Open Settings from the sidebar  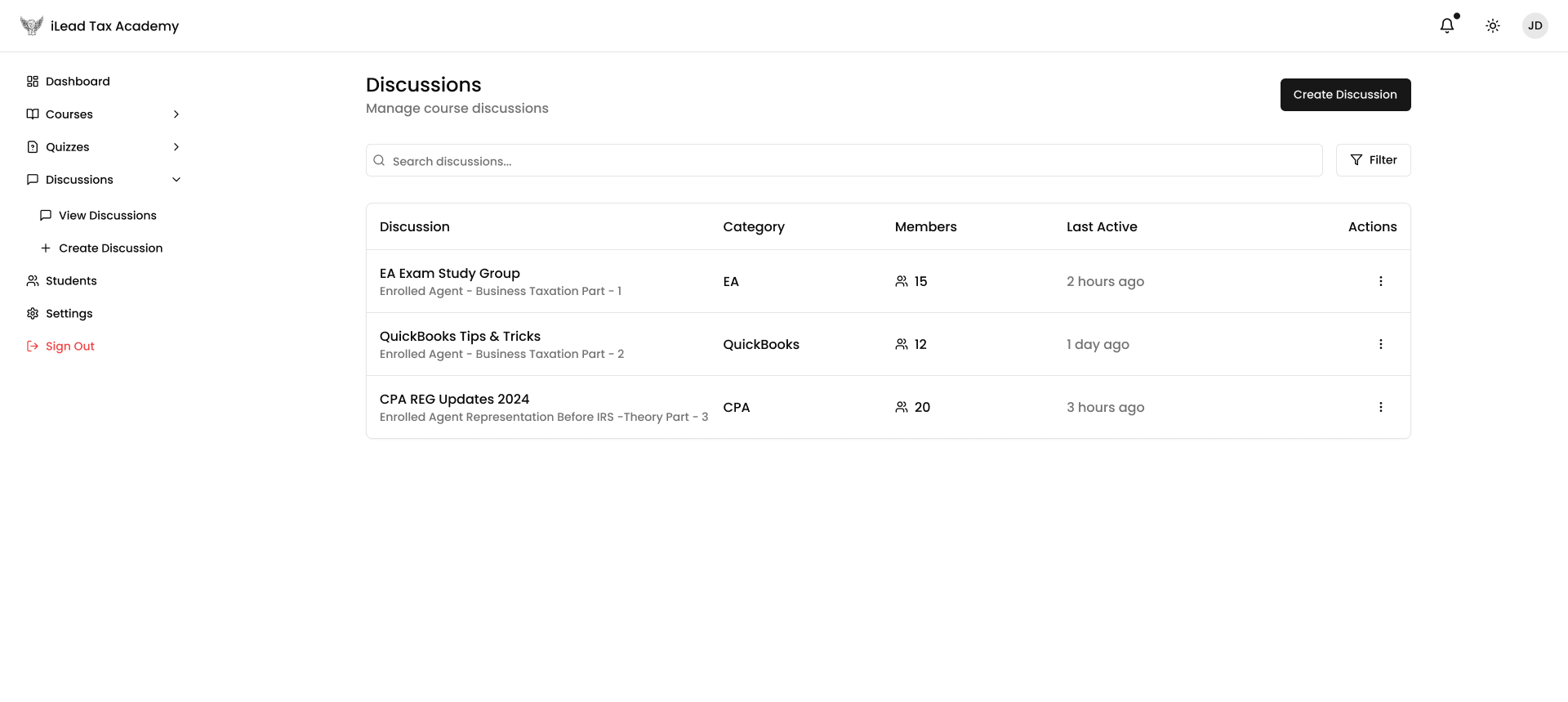pos(69,314)
